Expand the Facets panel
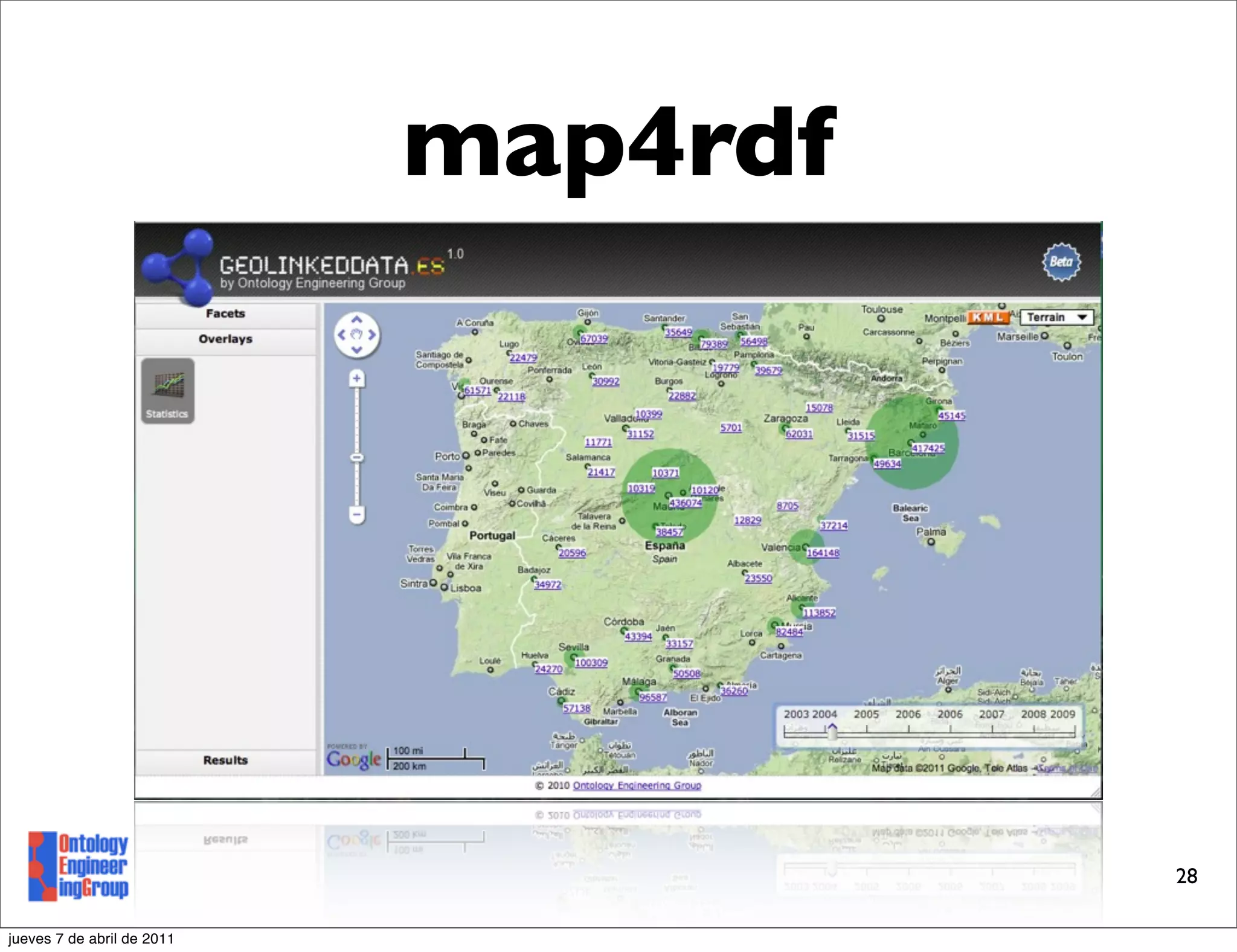The height and width of the screenshot is (952, 1237). point(225,314)
